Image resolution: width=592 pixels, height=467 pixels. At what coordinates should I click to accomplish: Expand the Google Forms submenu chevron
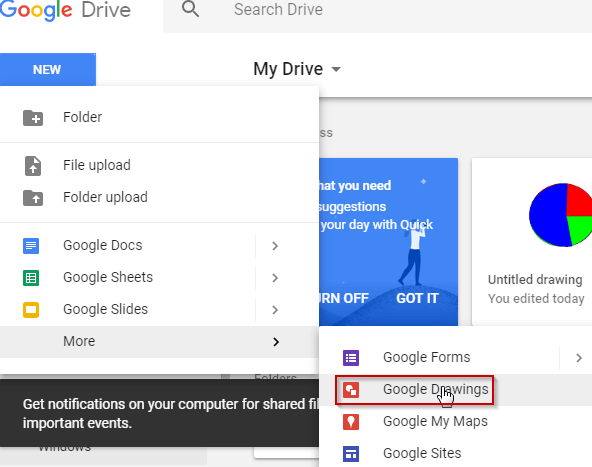(x=579, y=358)
